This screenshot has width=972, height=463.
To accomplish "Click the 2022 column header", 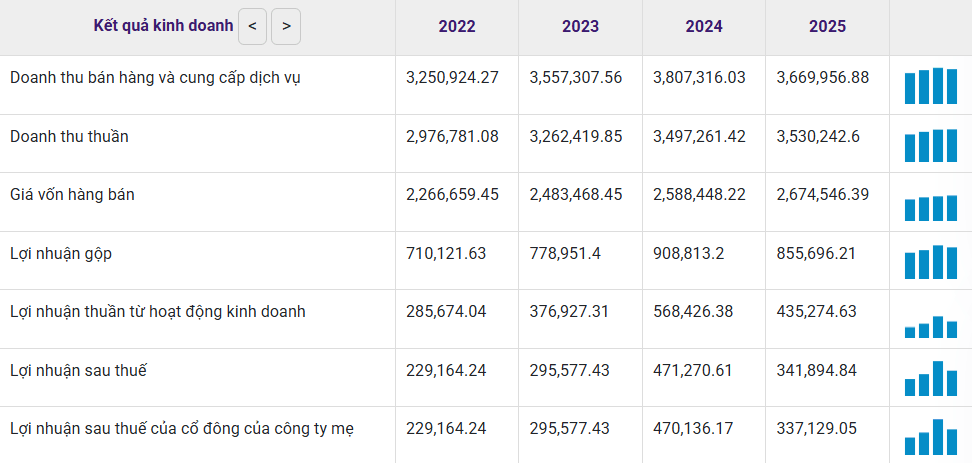I will coord(457,27).
